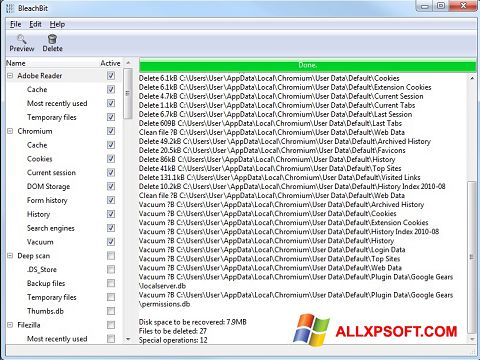The height and width of the screenshot is (360, 480).
Task: Toggle Adobe Reader Cache checkbox
Action: coord(111,89)
